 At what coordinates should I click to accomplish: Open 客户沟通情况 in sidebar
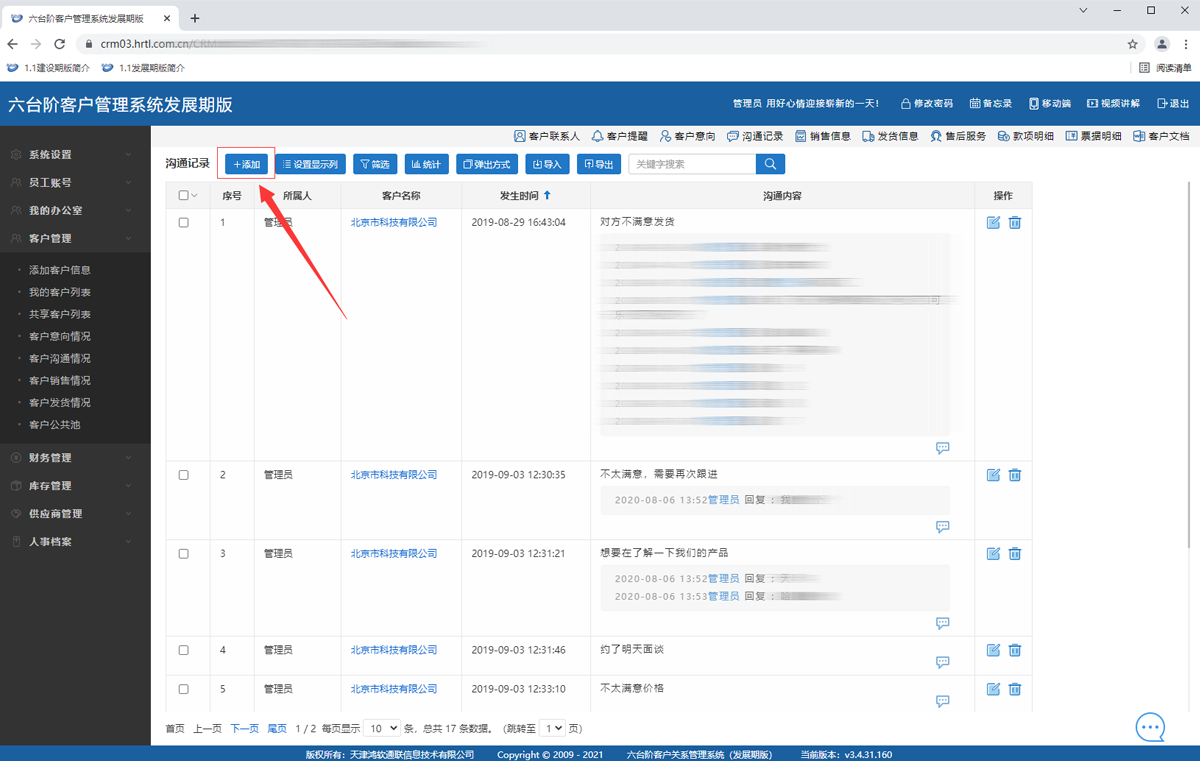(60, 358)
